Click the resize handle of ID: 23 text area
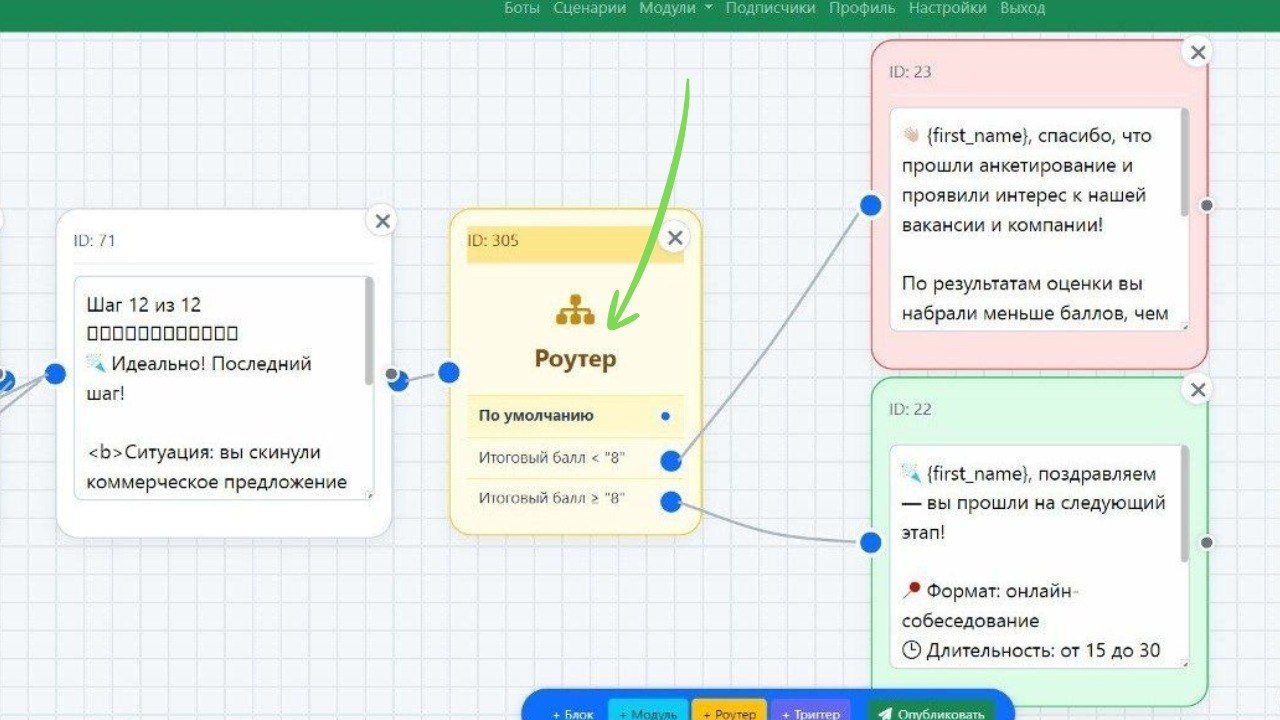The image size is (1280, 720). pos(1184,325)
